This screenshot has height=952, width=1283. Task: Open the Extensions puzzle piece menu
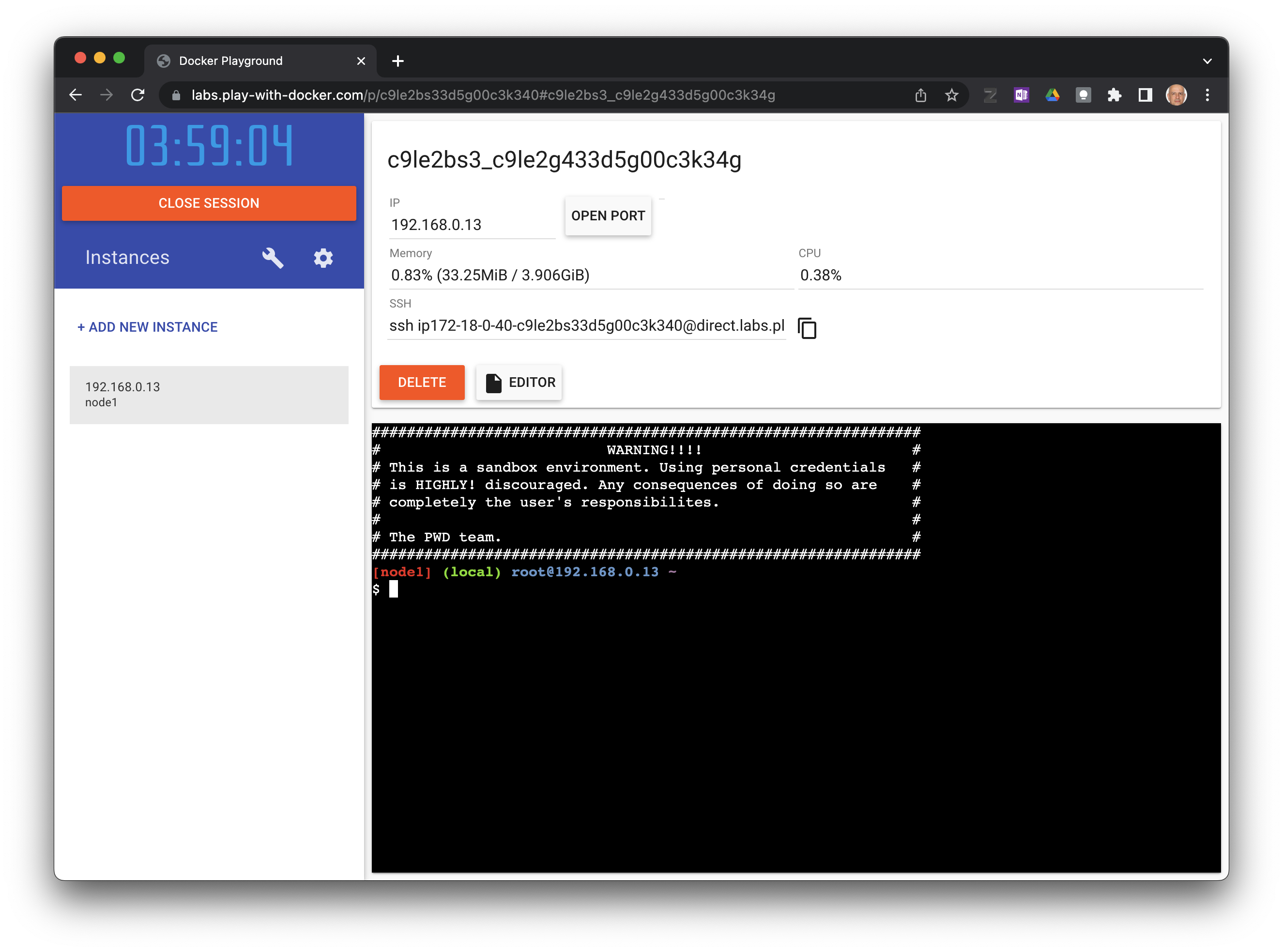pyautogui.click(x=1114, y=95)
